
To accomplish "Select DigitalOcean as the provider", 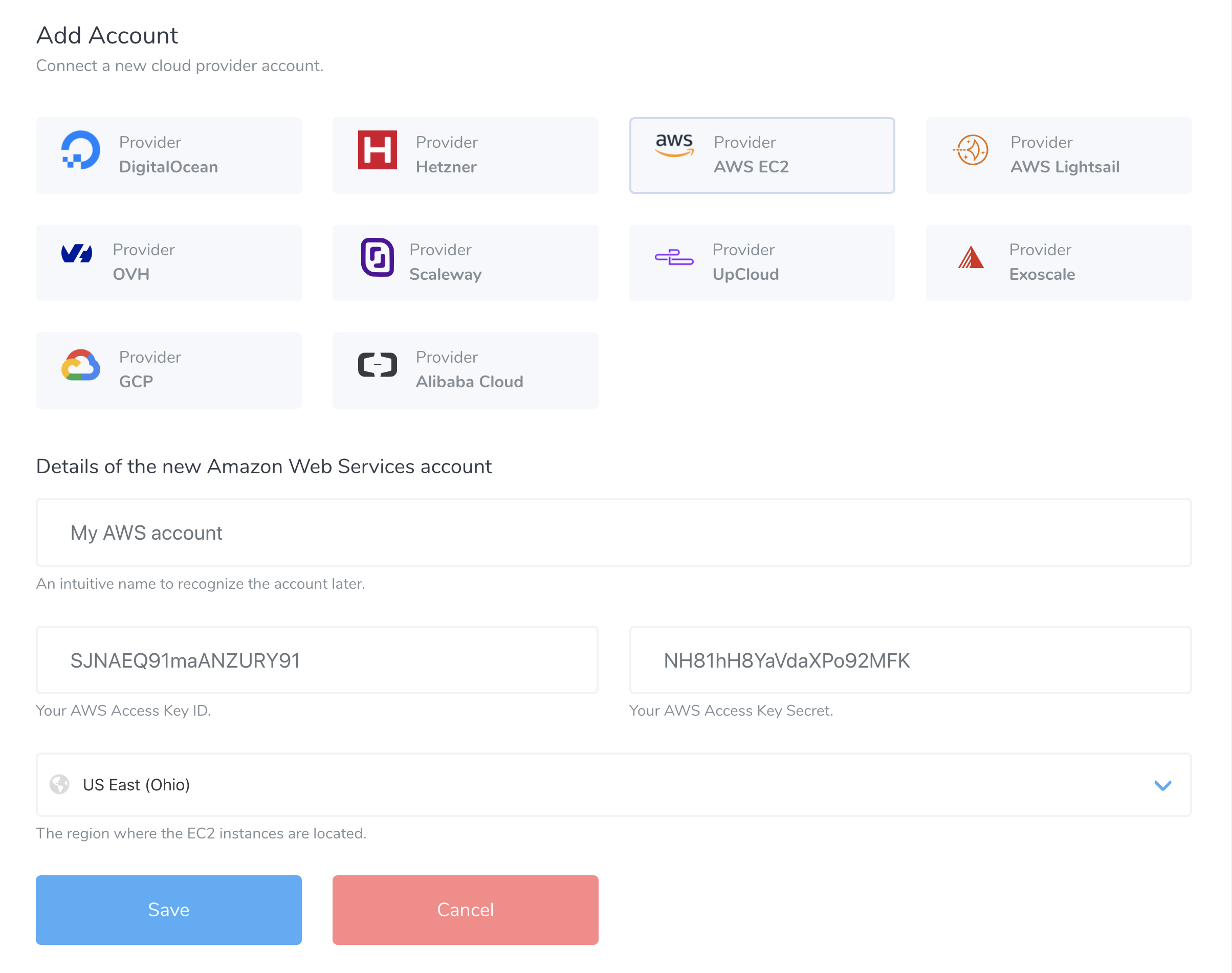I will click(169, 156).
